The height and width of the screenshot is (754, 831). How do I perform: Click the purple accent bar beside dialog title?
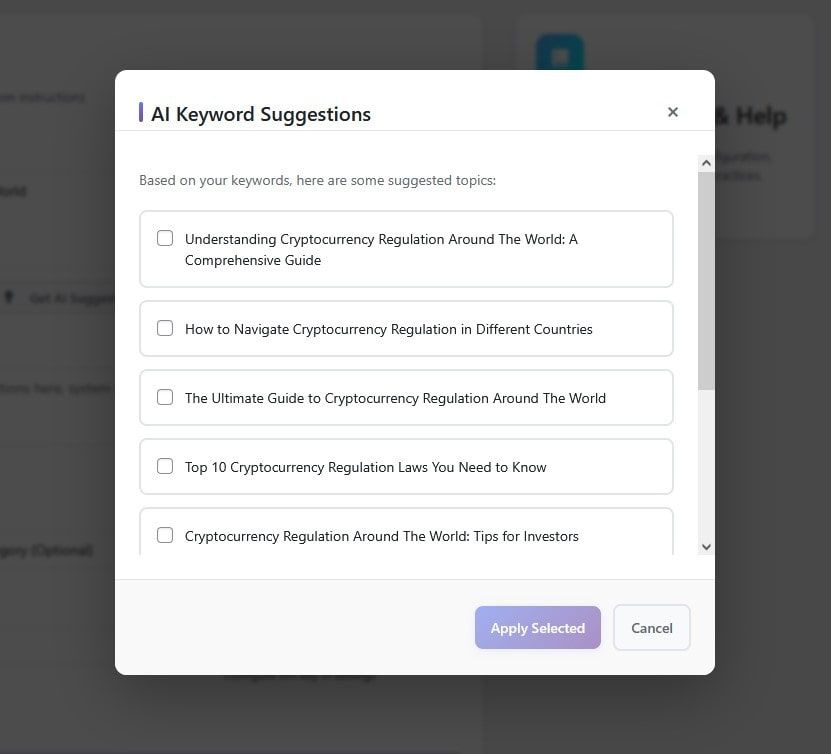(x=141, y=113)
